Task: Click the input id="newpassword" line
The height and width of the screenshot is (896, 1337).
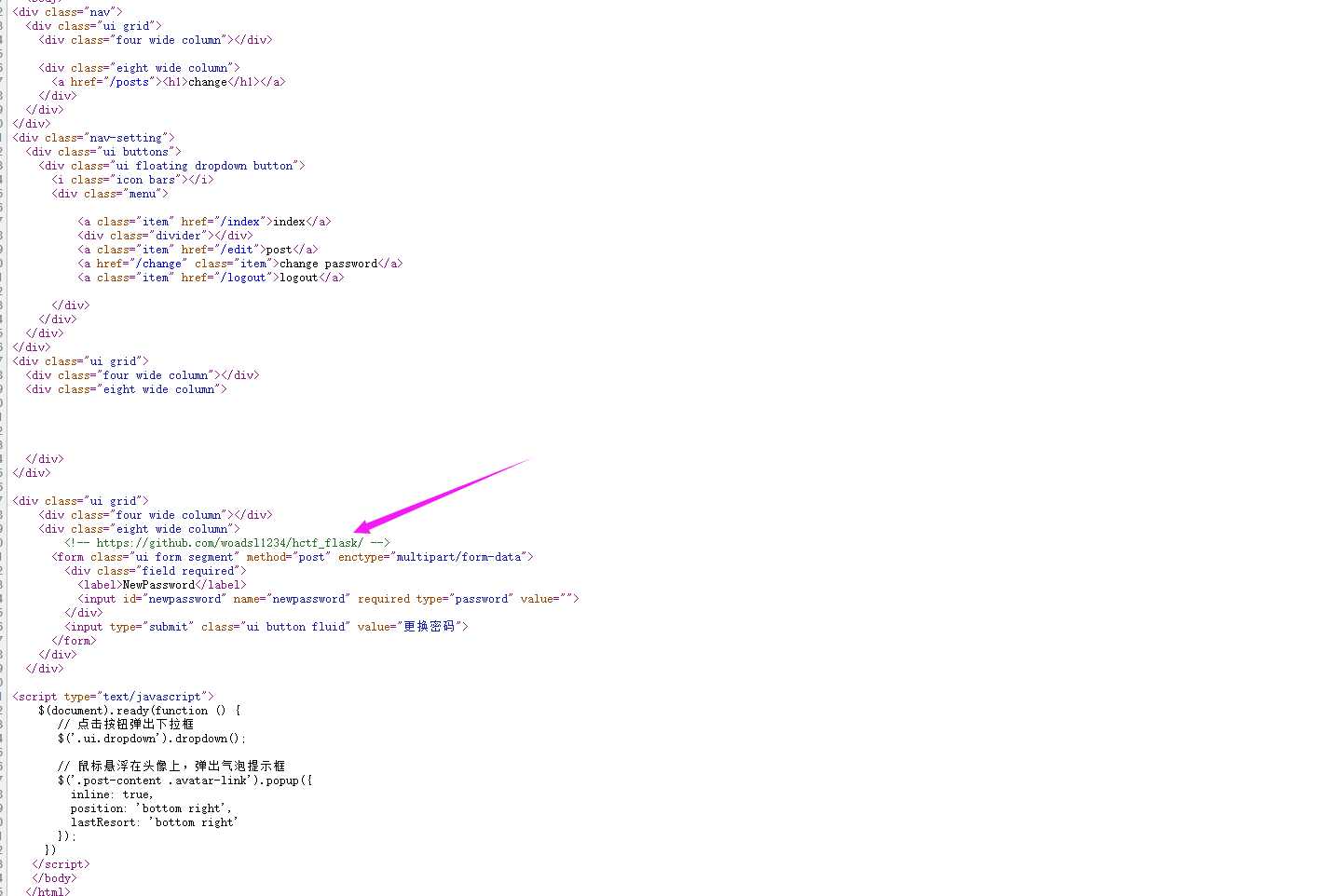Action: click(x=328, y=599)
